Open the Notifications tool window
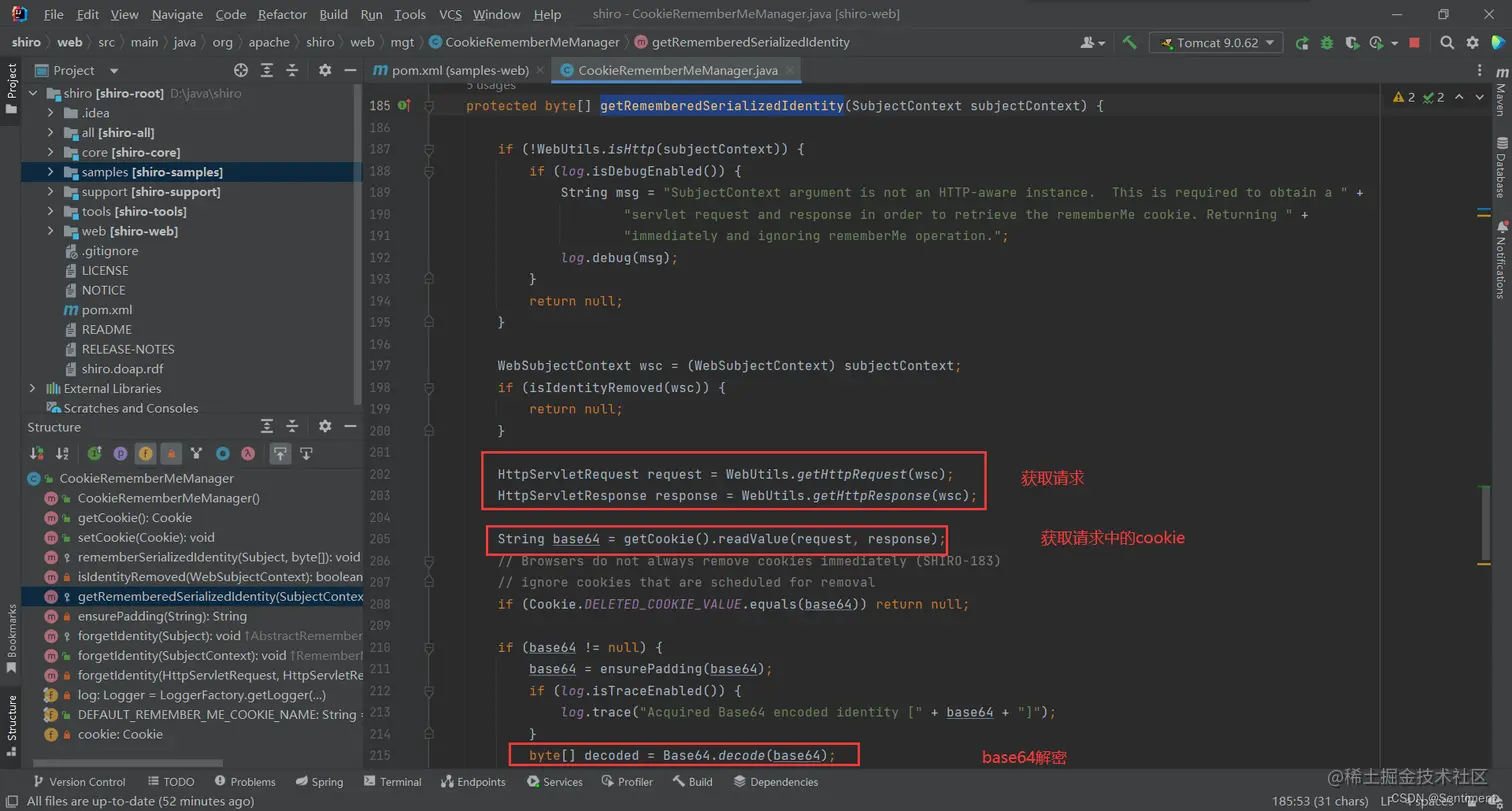The image size is (1512, 811). [1500, 258]
